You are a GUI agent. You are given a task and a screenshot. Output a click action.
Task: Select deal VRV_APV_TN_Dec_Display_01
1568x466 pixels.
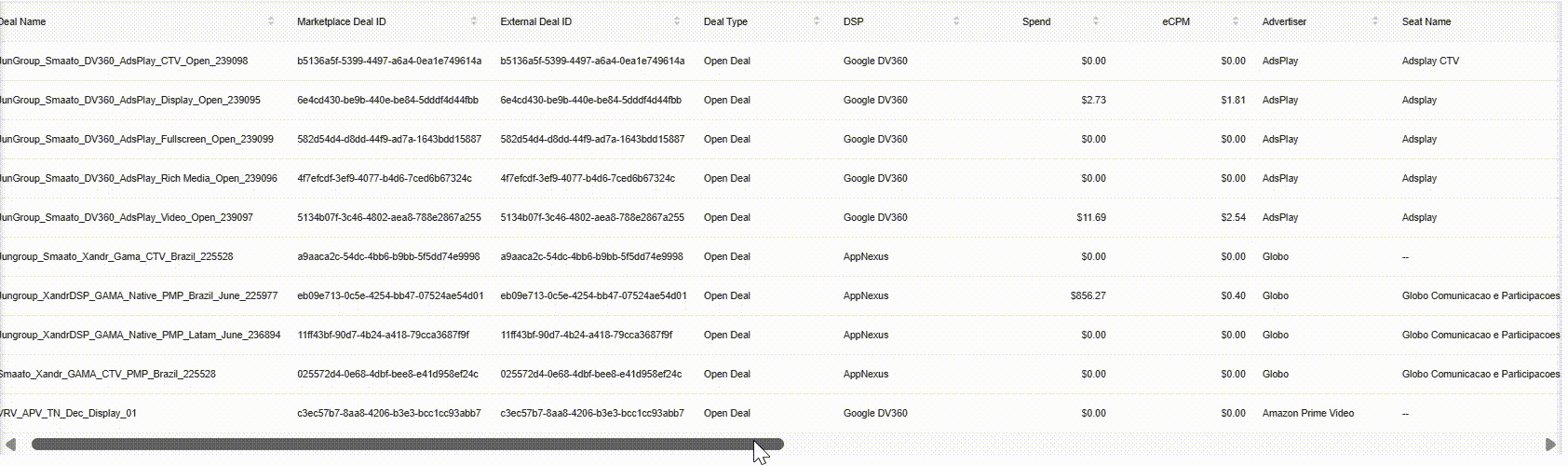tap(68, 413)
